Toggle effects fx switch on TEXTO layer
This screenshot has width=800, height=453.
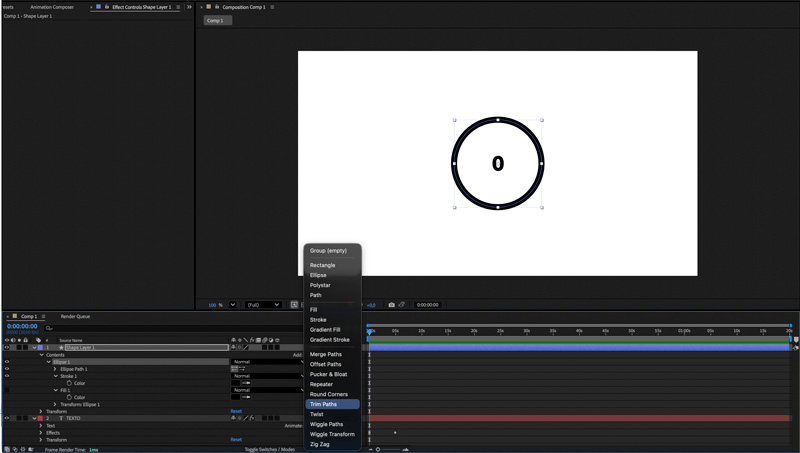pyautogui.click(x=252, y=418)
